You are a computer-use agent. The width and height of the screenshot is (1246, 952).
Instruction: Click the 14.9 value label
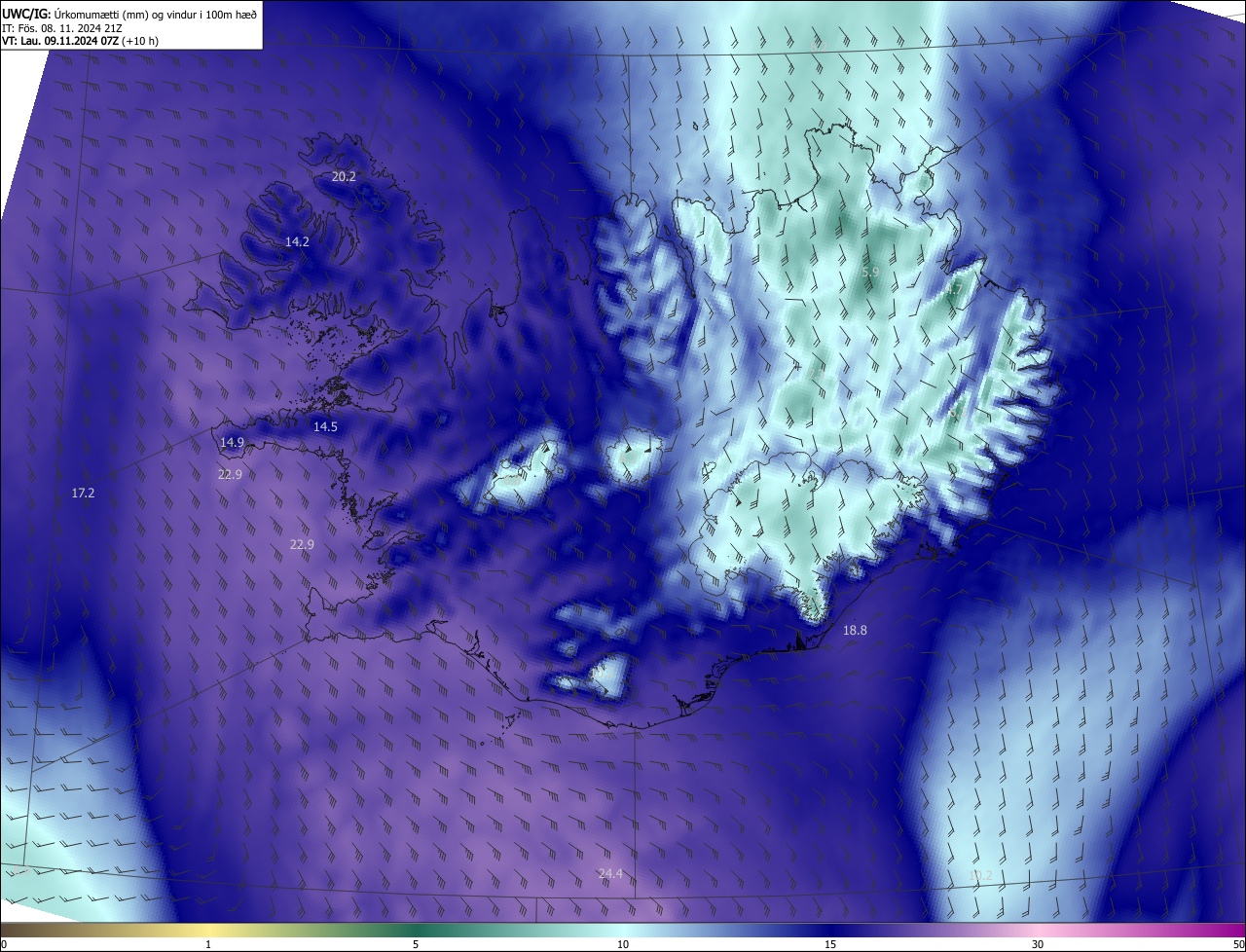pyautogui.click(x=232, y=443)
